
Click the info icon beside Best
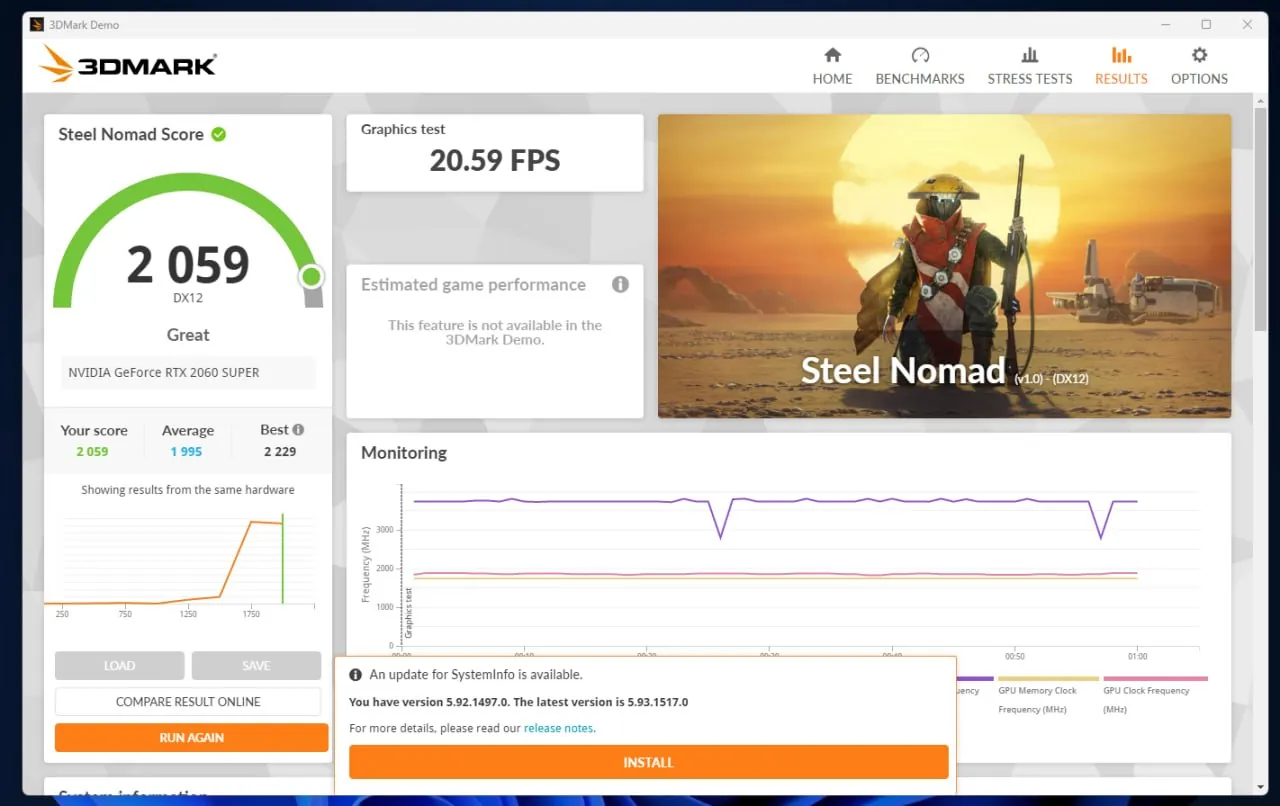tap(298, 429)
